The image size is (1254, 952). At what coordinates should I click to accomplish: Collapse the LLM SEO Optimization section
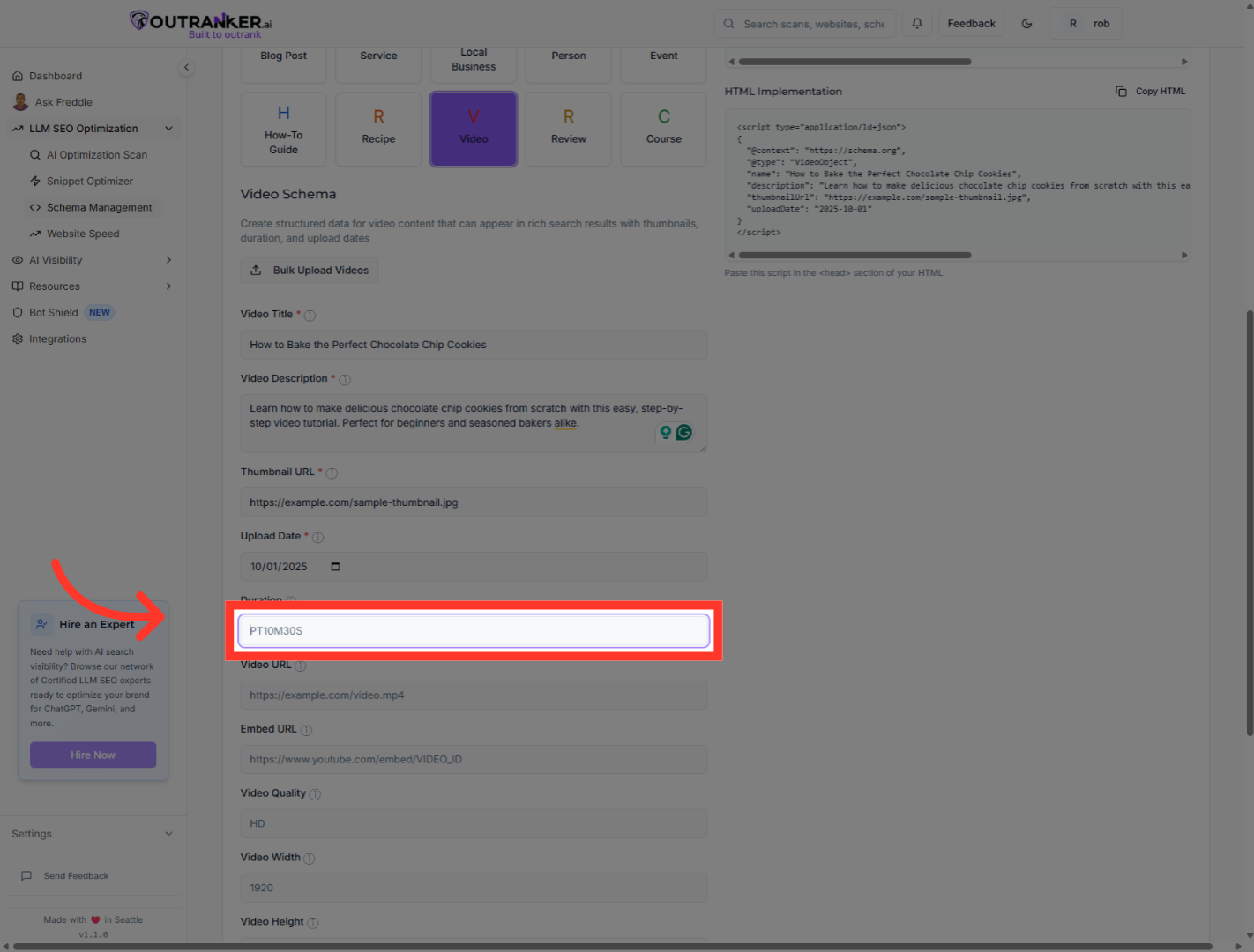pyautogui.click(x=168, y=129)
